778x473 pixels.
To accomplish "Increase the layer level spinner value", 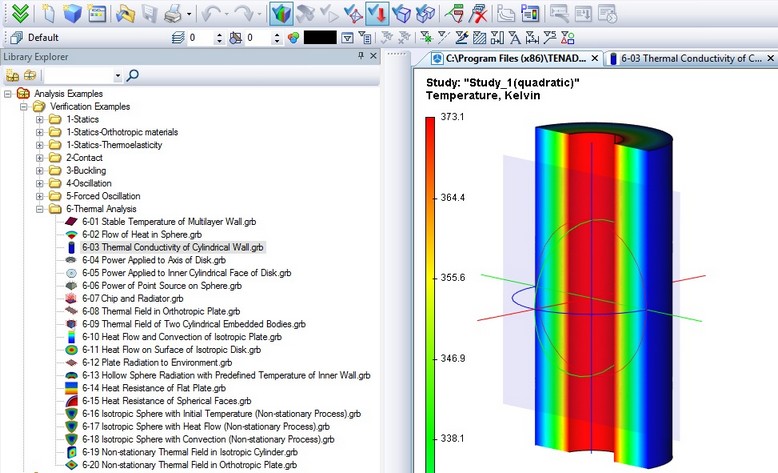I will click(x=219, y=34).
